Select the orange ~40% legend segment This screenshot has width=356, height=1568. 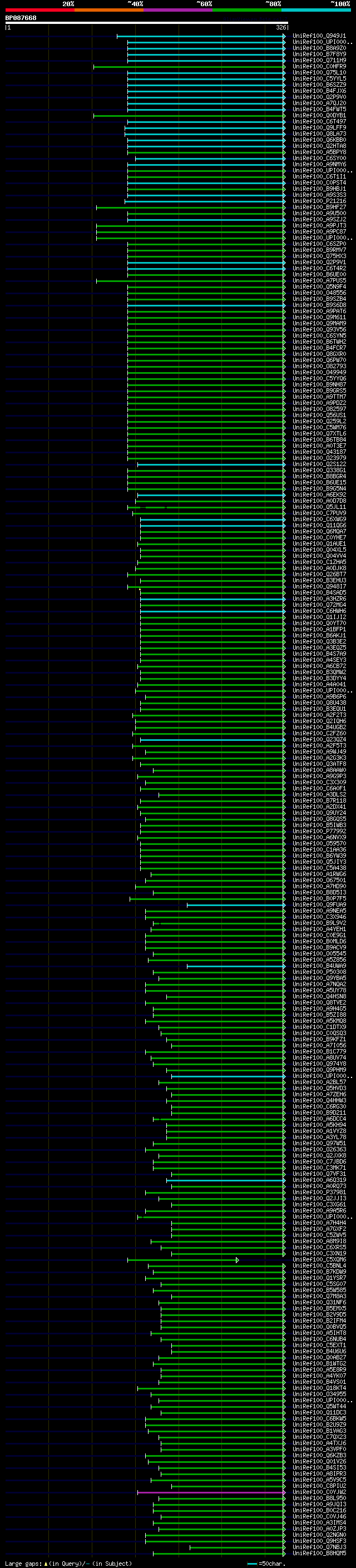pyautogui.click(x=109, y=10)
